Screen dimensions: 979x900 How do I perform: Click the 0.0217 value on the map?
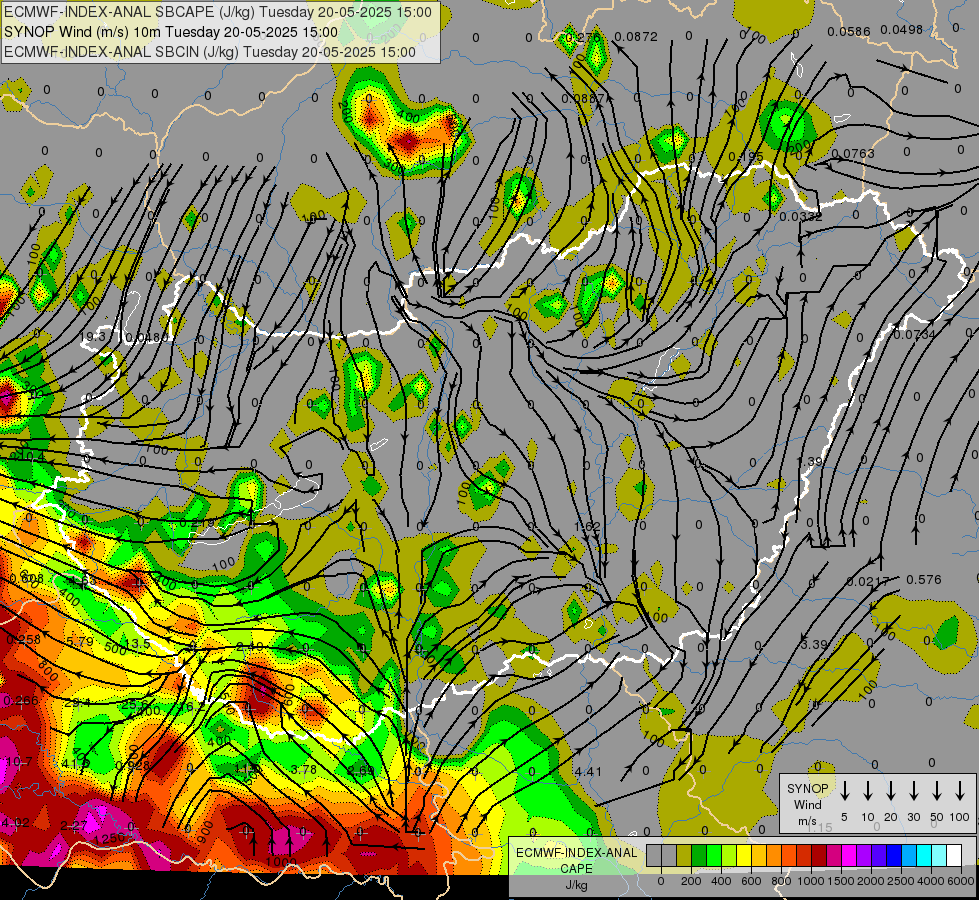pos(868,581)
